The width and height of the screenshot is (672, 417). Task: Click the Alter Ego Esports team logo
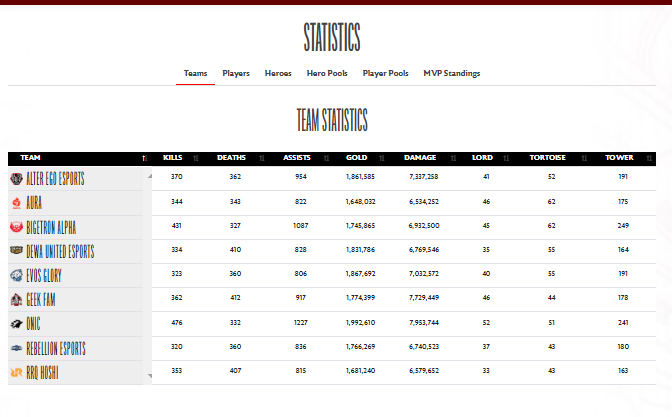point(16,179)
